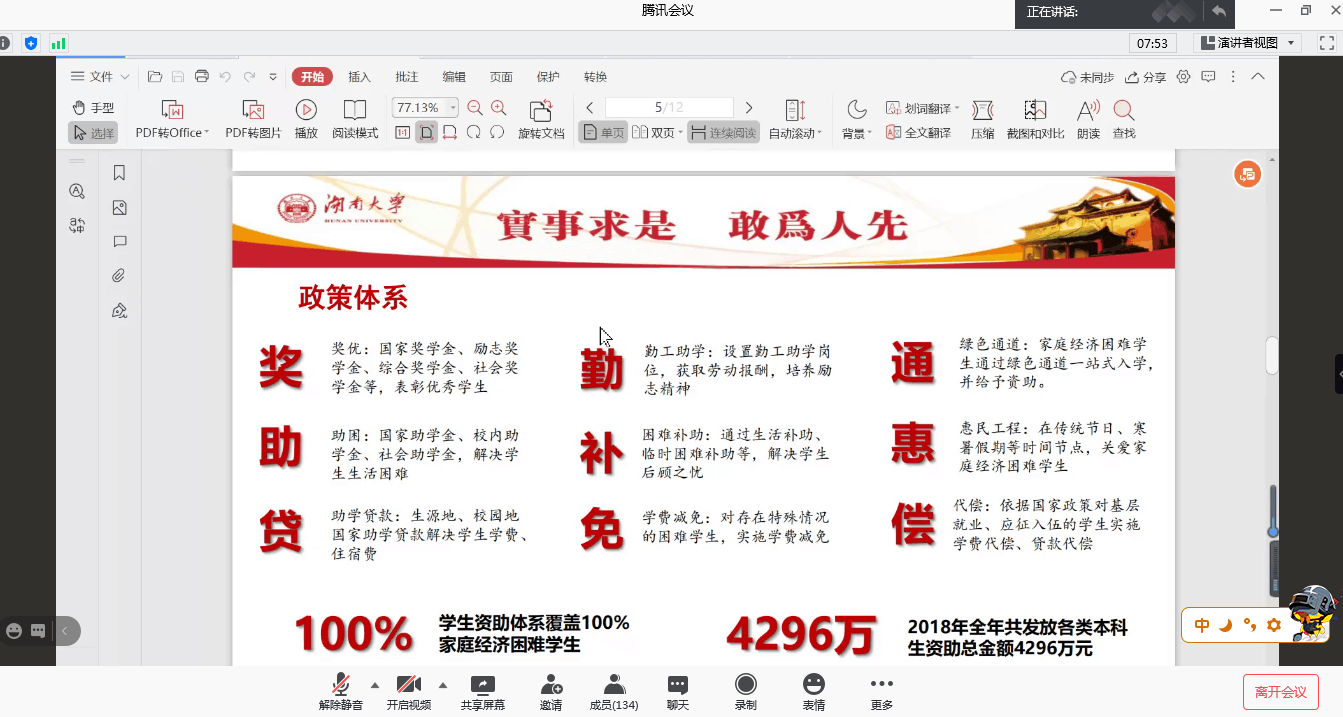
Task: Expand the 文件 menu
Action: coord(100,77)
